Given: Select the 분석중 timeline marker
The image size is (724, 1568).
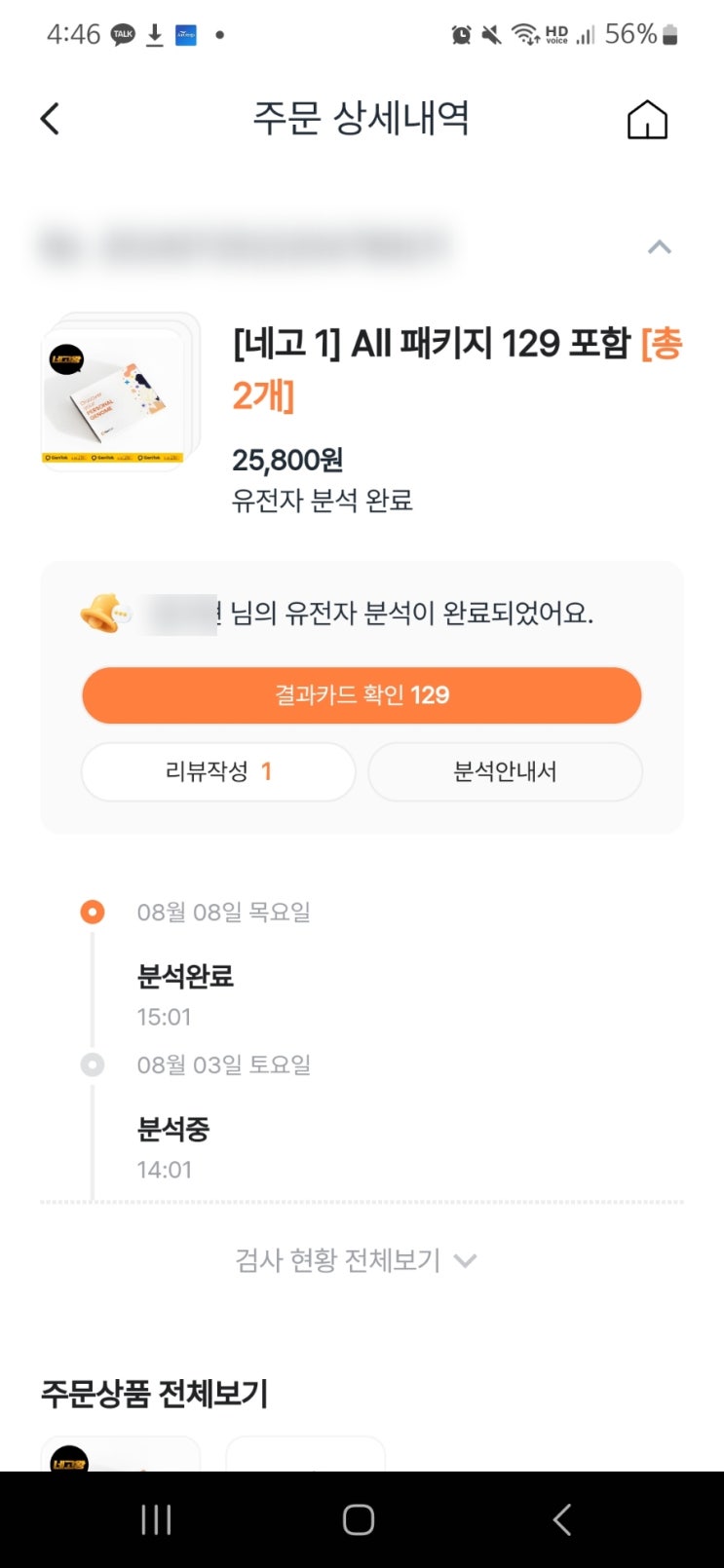Looking at the screenshot, I should (93, 1064).
